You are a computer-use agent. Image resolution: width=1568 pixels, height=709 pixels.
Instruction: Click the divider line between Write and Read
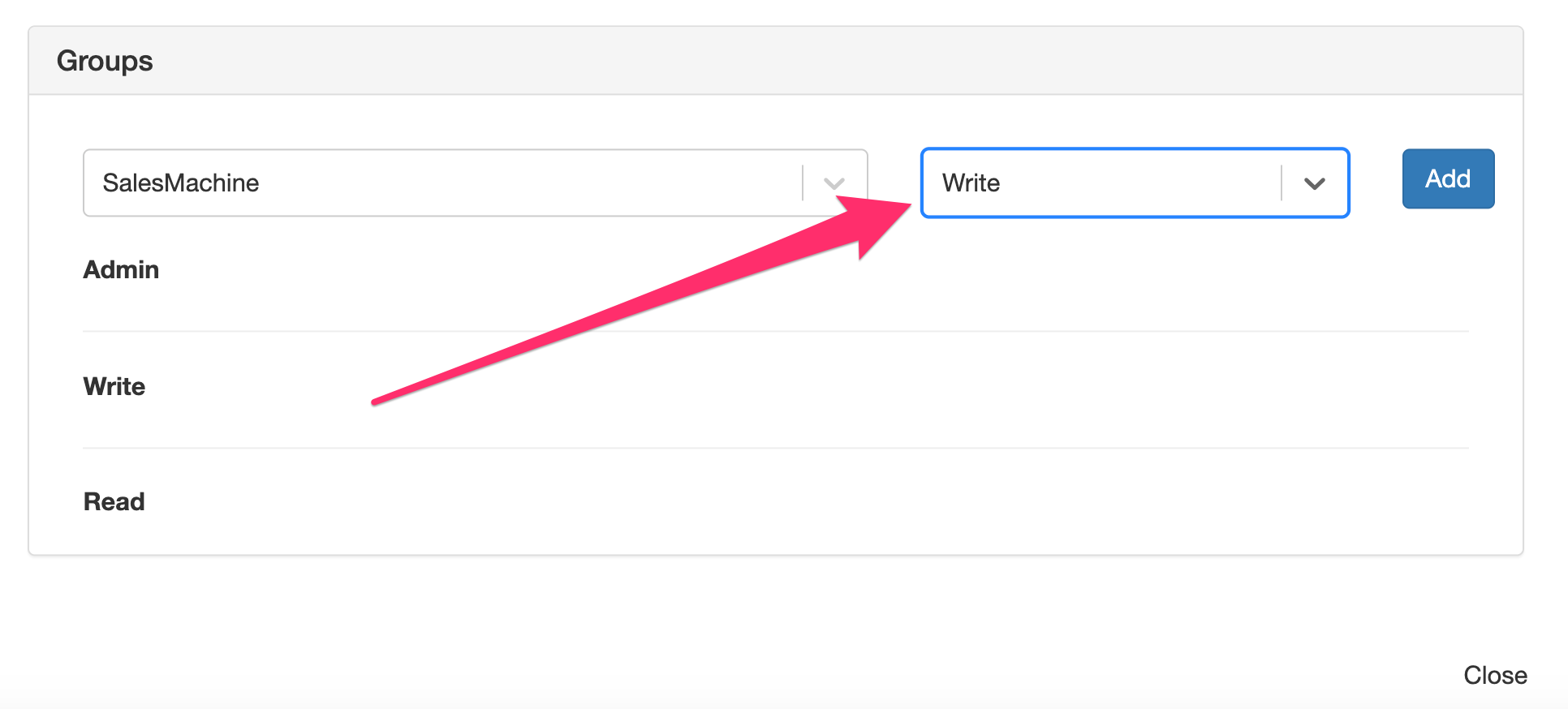point(775,448)
